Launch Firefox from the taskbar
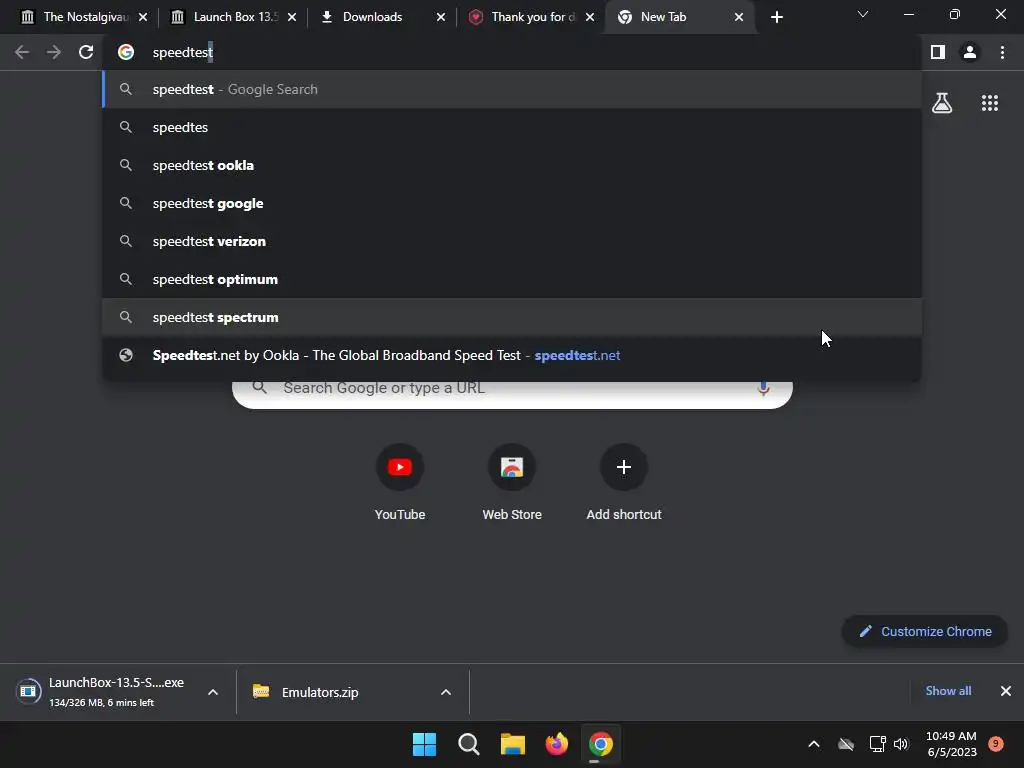The height and width of the screenshot is (768, 1024). 556,744
